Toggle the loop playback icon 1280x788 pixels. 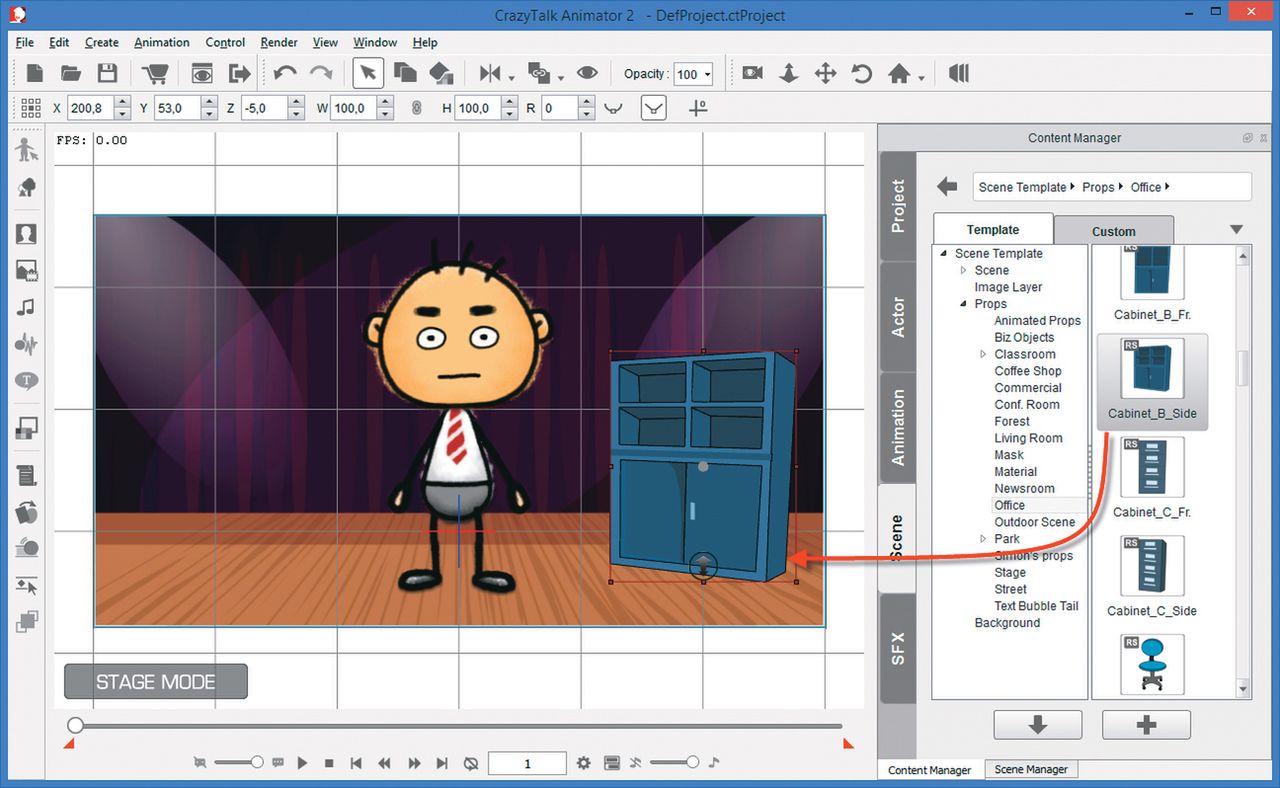[471, 764]
